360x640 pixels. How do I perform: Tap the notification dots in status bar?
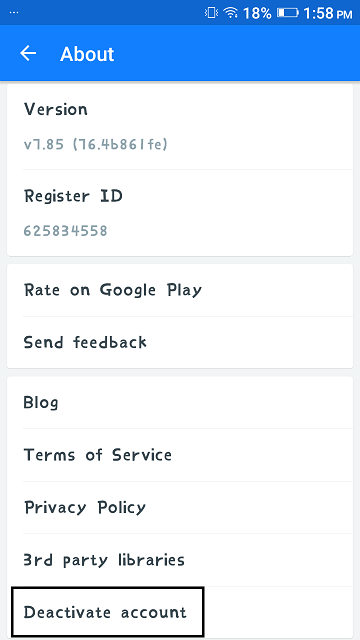[x=13, y=12]
